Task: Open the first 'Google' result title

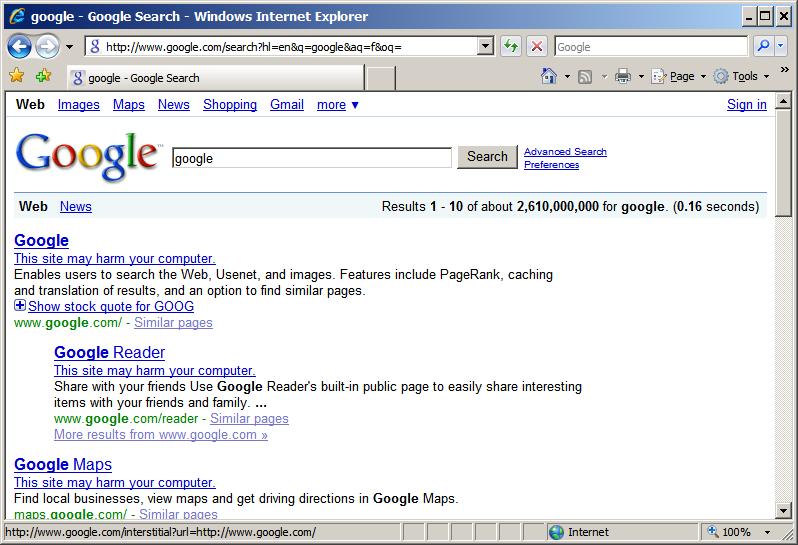Action: (x=41, y=240)
